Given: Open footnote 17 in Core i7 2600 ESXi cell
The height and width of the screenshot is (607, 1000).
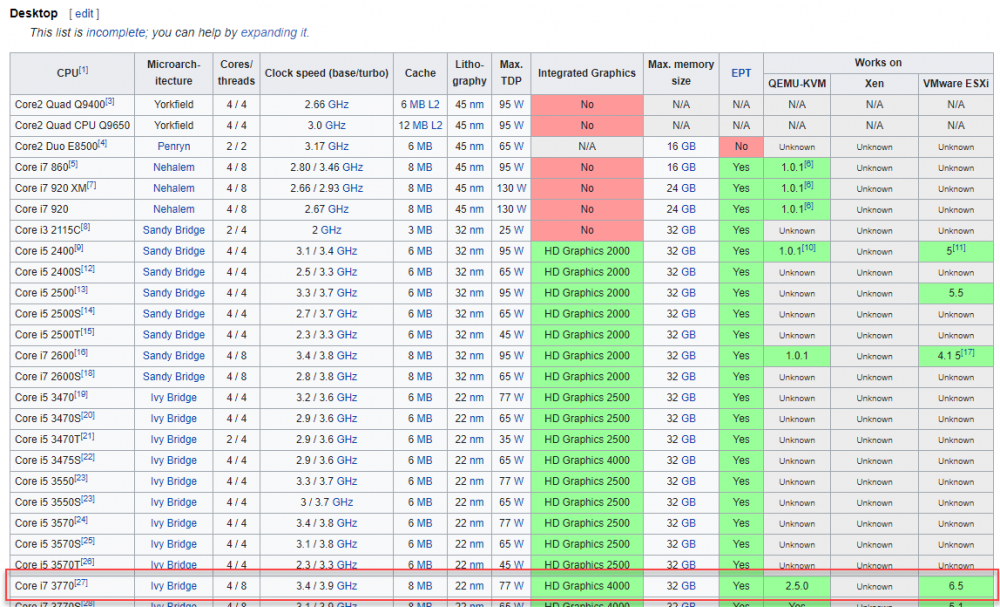Looking at the screenshot, I should (x=967, y=353).
